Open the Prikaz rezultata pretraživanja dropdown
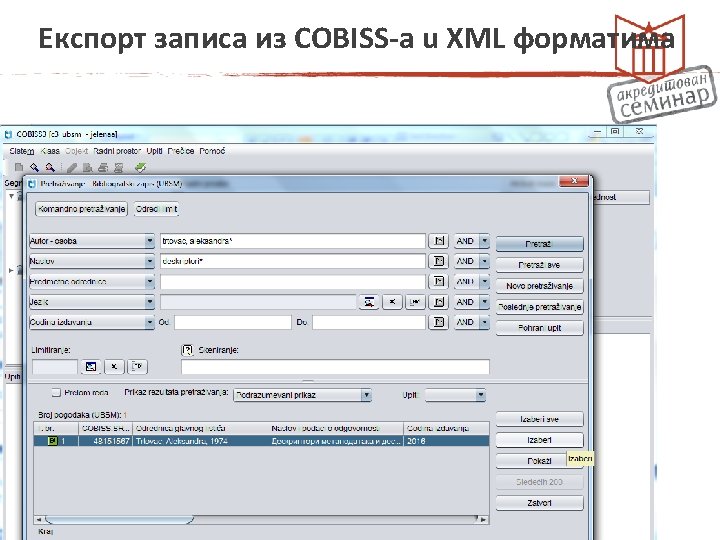This screenshot has width=720, height=540. (x=366, y=395)
